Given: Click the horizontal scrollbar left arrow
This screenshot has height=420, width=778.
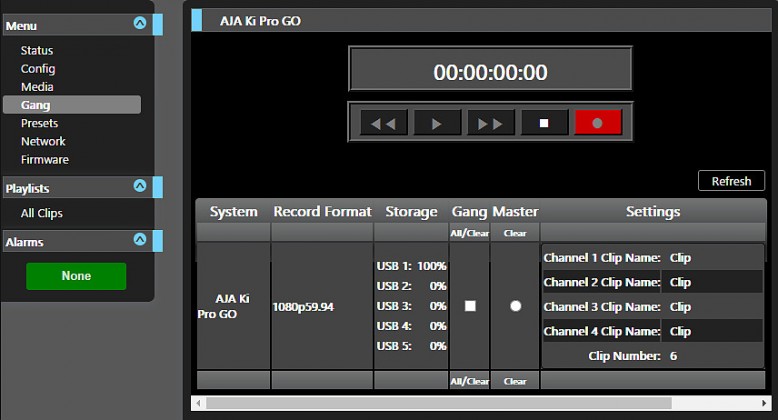Looking at the screenshot, I should tap(198, 403).
